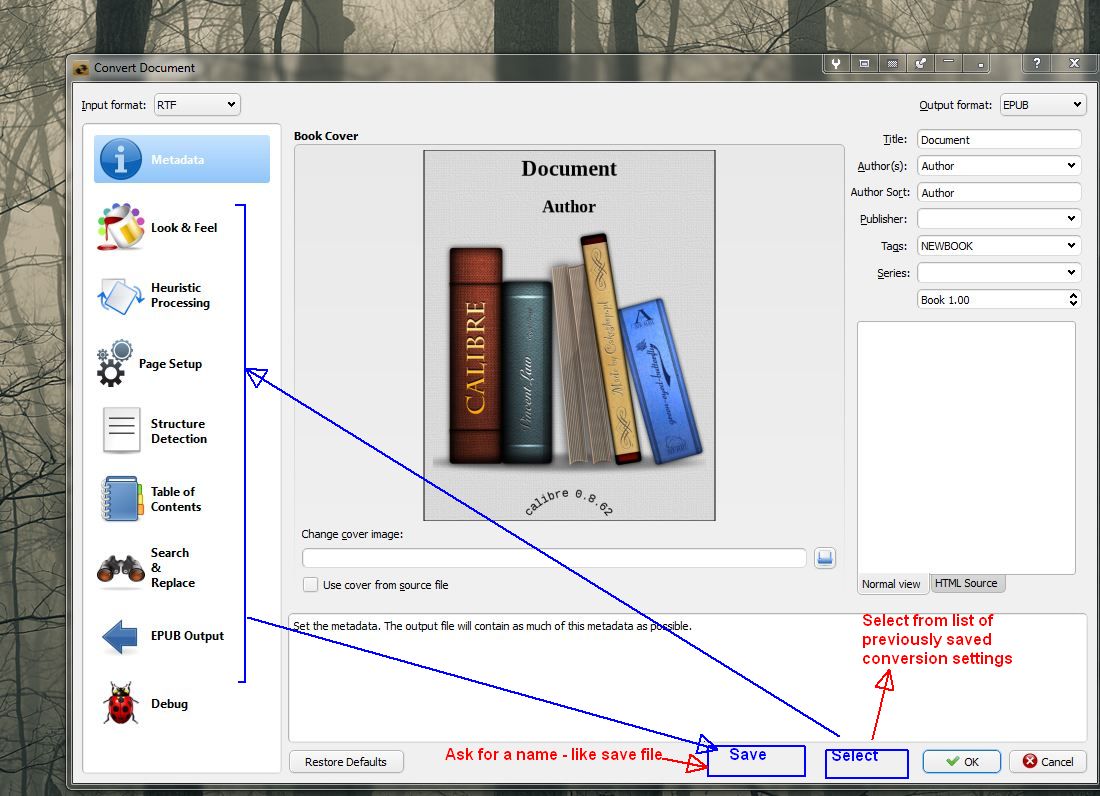Close the Convert Document dialog
1100x796 pixels.
(1074, 63)
